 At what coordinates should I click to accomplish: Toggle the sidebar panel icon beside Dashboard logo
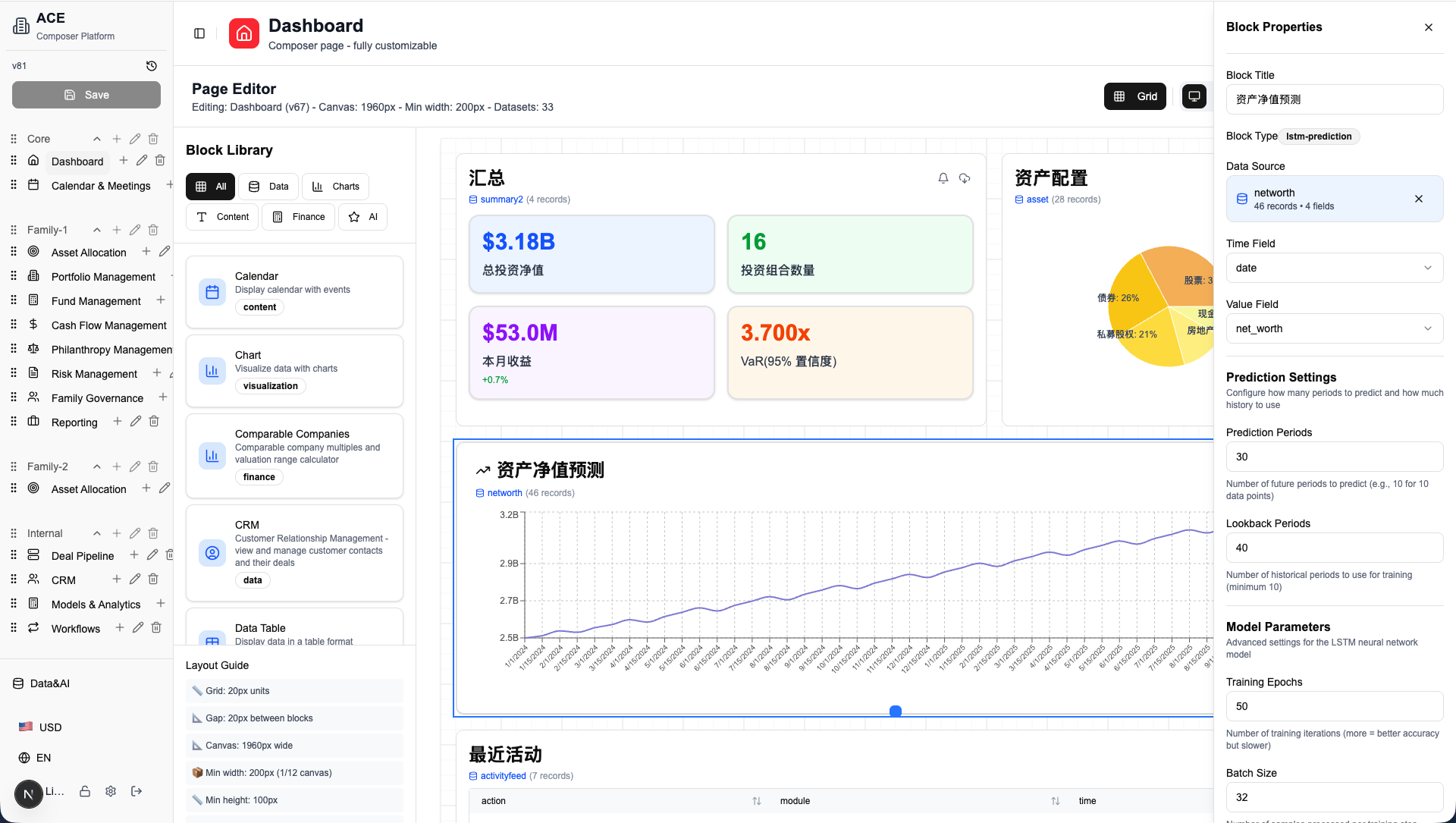pyautogui.click(x=199, y=33)
